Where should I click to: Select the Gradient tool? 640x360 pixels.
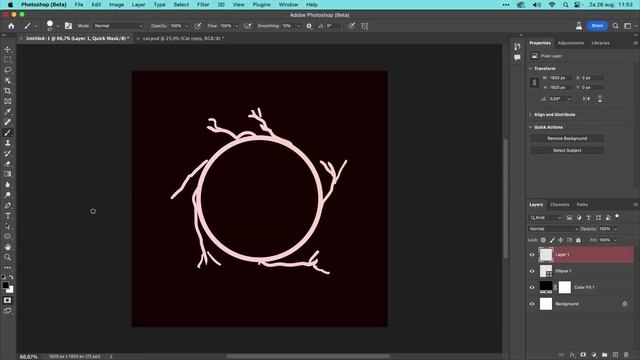pos(7,174)
